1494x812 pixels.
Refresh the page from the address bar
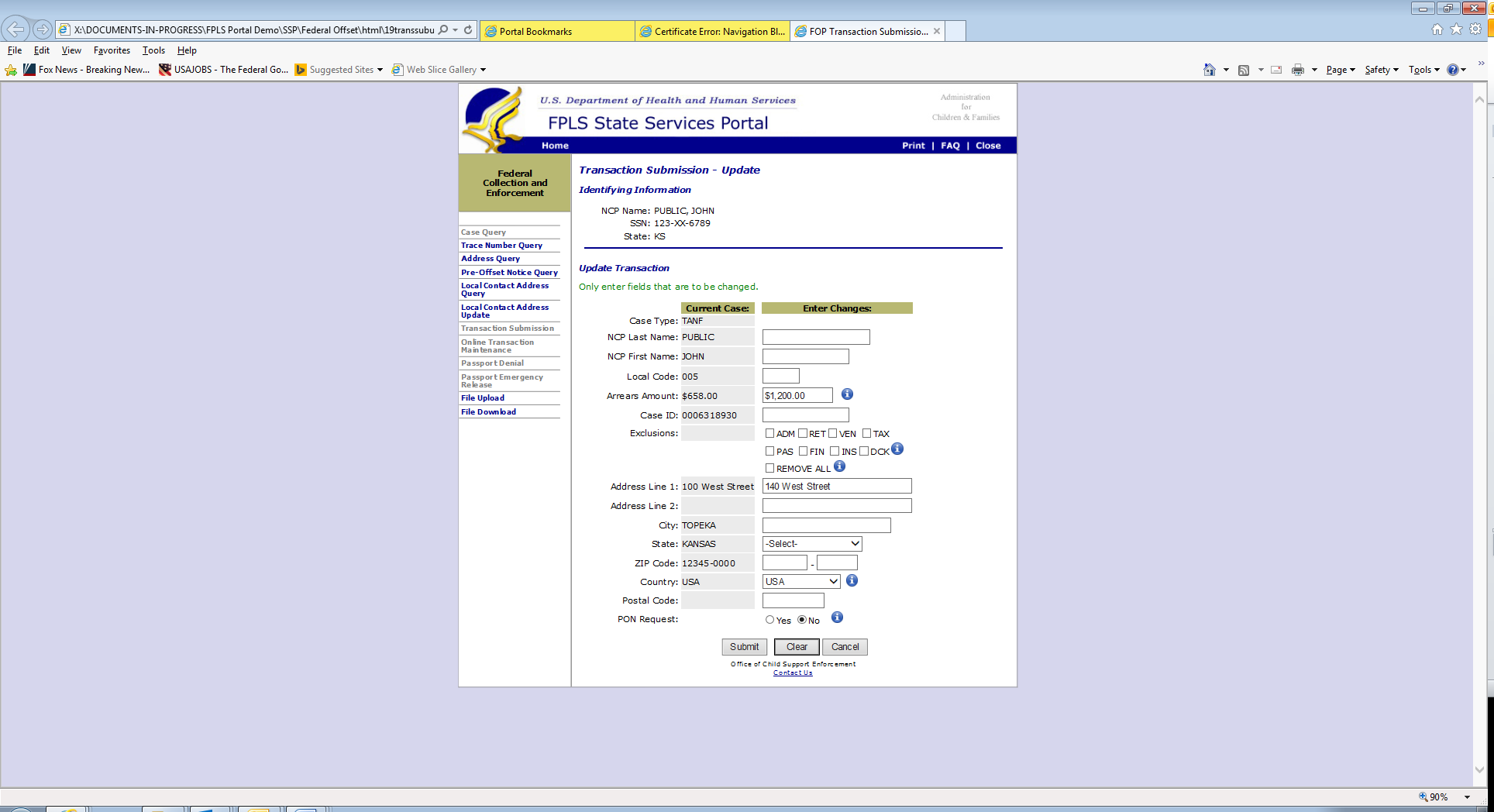point(468,30)
